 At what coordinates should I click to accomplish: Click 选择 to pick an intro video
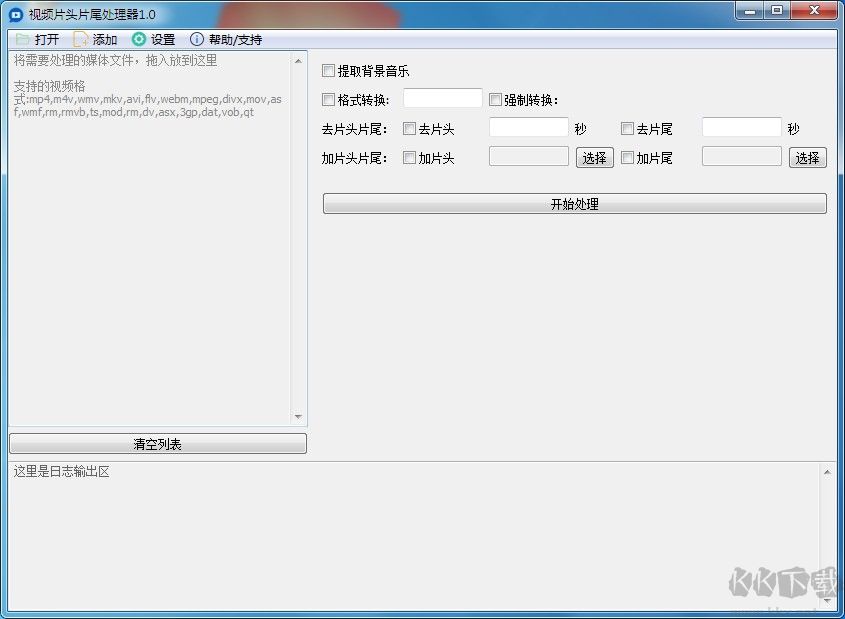594,157
